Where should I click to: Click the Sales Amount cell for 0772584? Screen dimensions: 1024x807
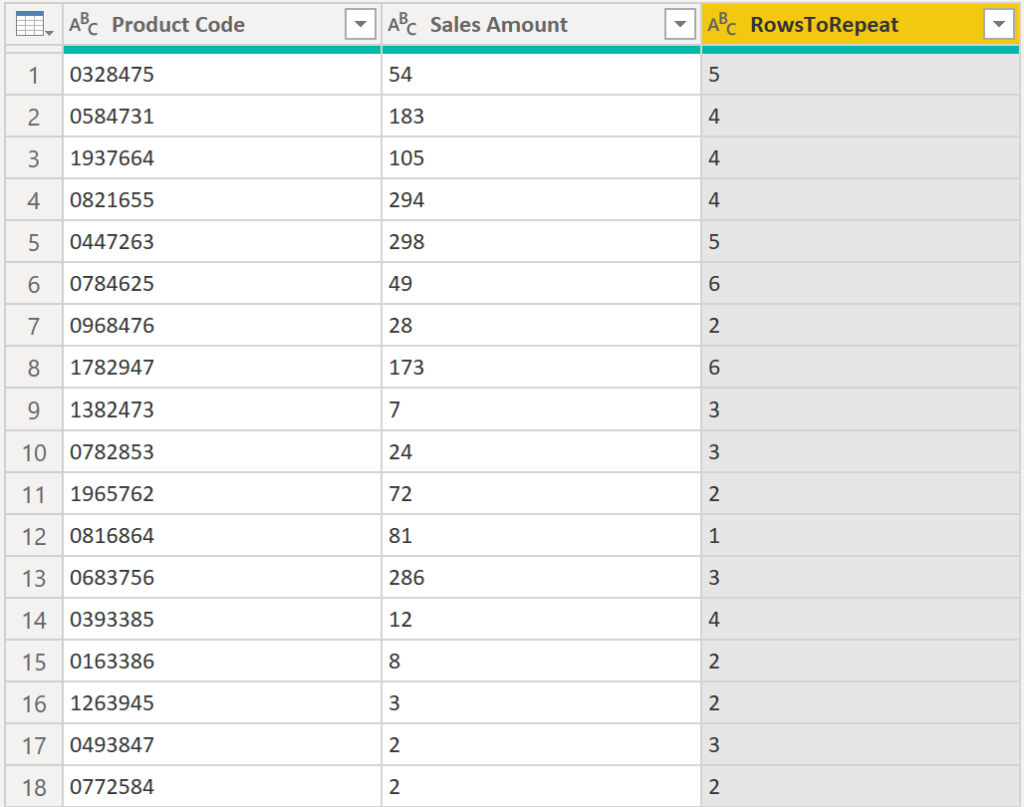(541, 786)
